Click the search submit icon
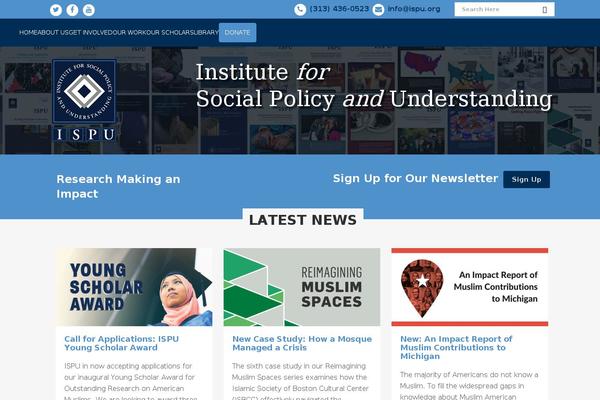The height and width of the screenshot is (400, 600). click(x=545, y=10)
